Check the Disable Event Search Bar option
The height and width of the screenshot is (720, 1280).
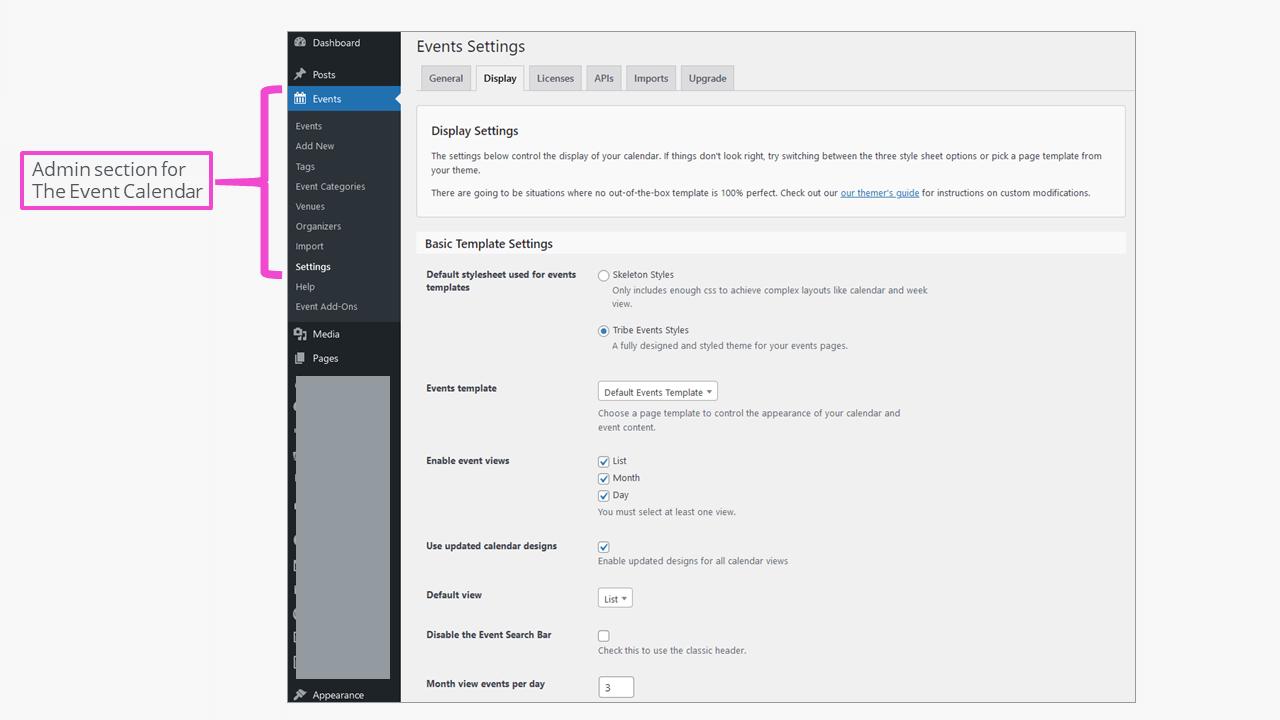(603, 635)
